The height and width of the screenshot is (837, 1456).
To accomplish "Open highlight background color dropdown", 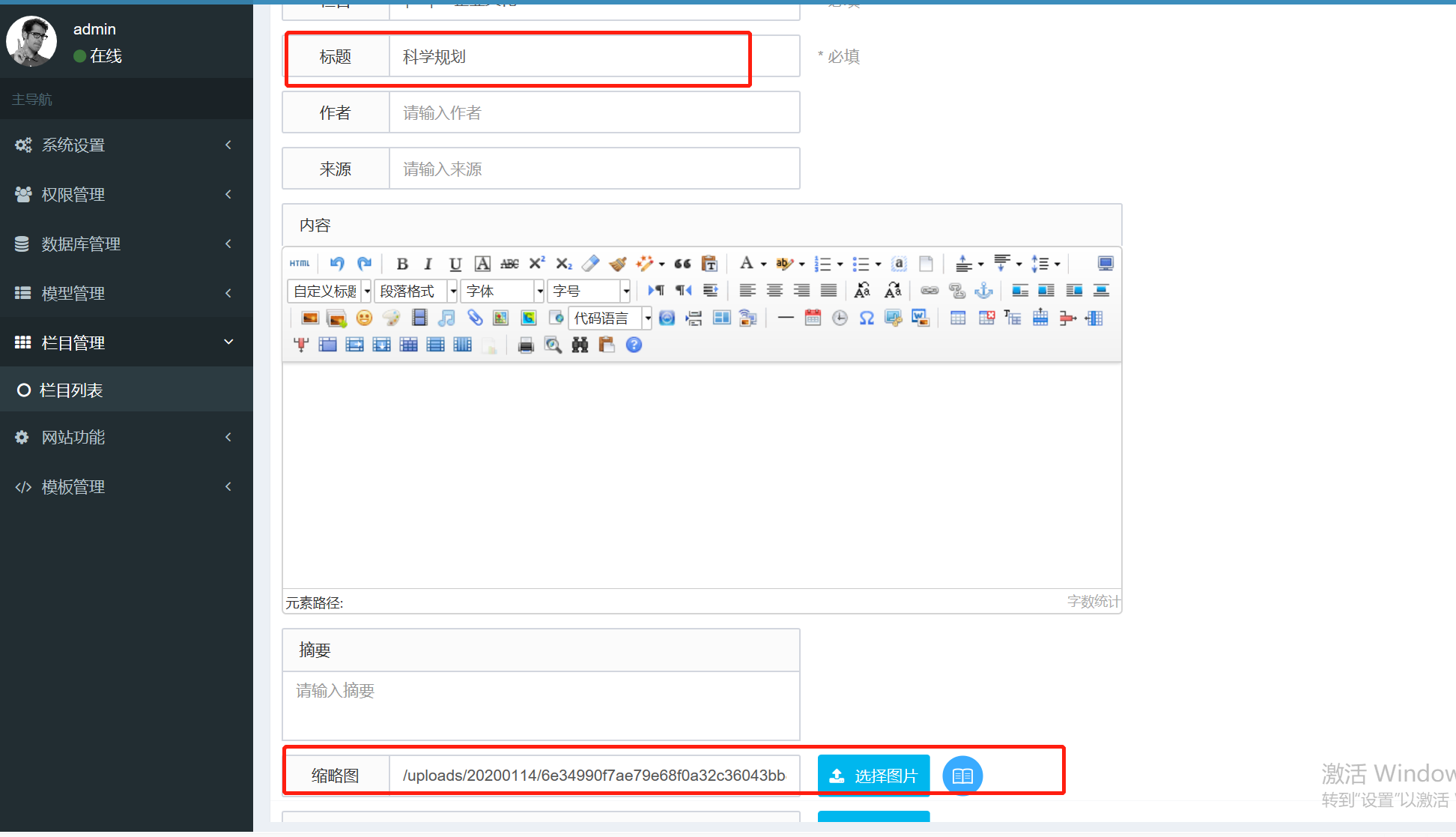I will coord(801,265).
